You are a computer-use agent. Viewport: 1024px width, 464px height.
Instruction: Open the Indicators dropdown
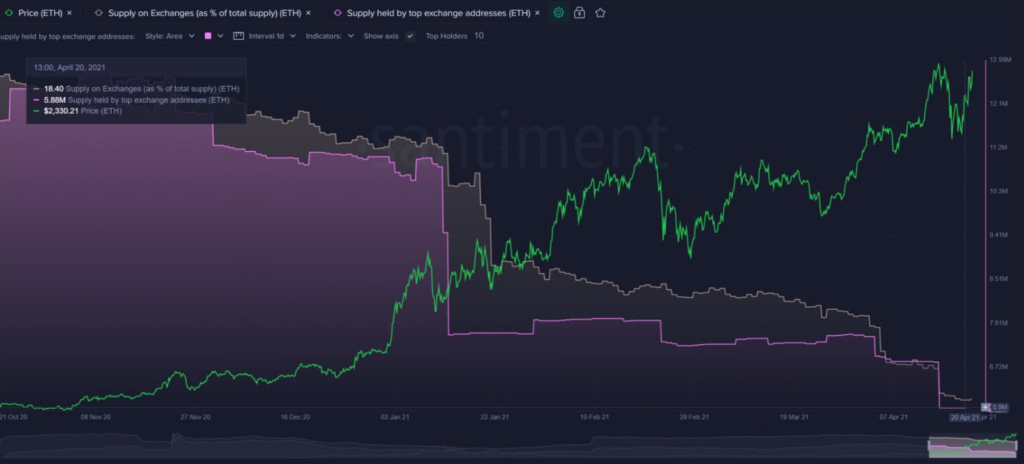pos(330,36)
